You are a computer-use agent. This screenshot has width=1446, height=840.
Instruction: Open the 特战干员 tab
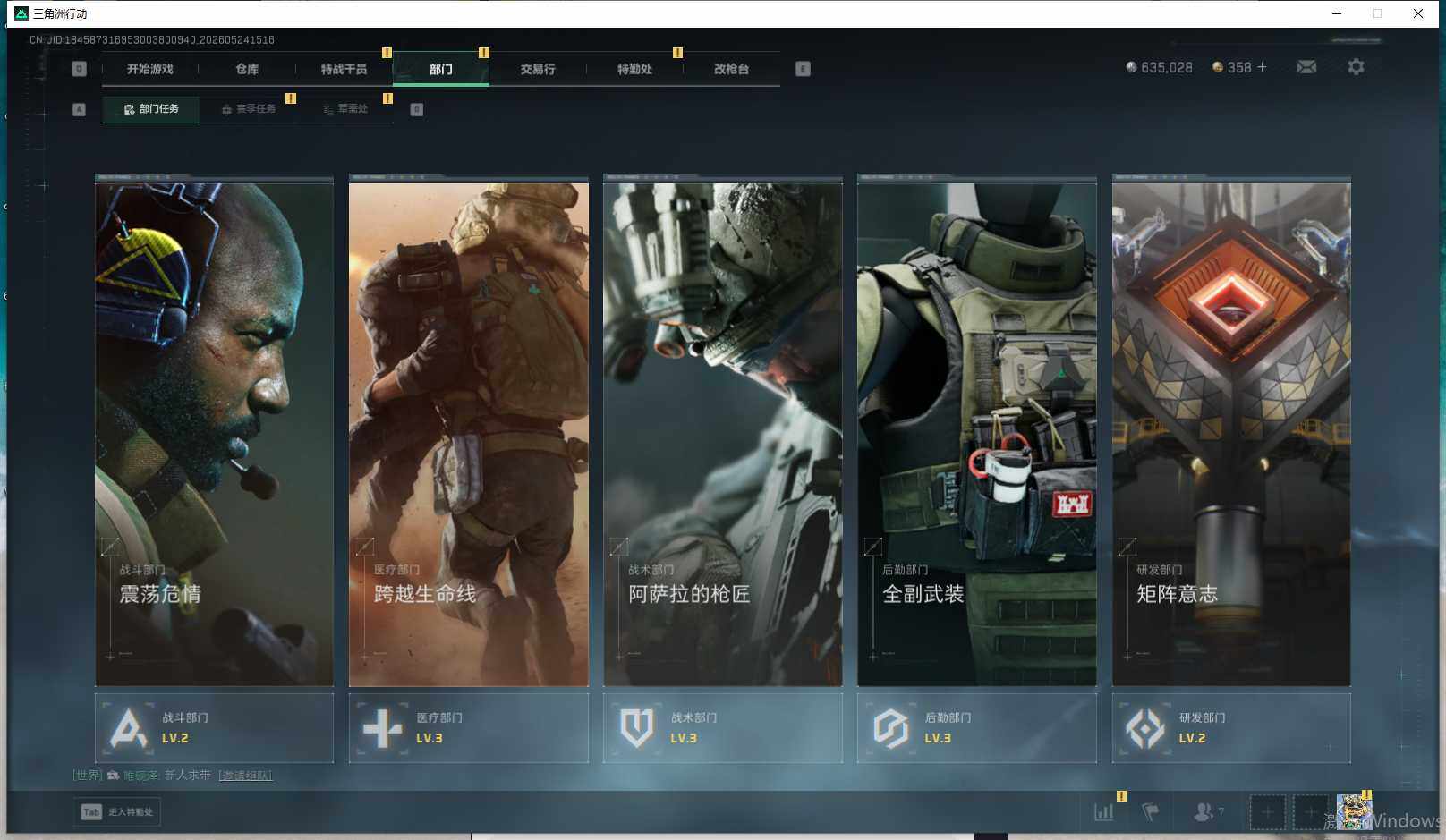[x=344, y=69]
